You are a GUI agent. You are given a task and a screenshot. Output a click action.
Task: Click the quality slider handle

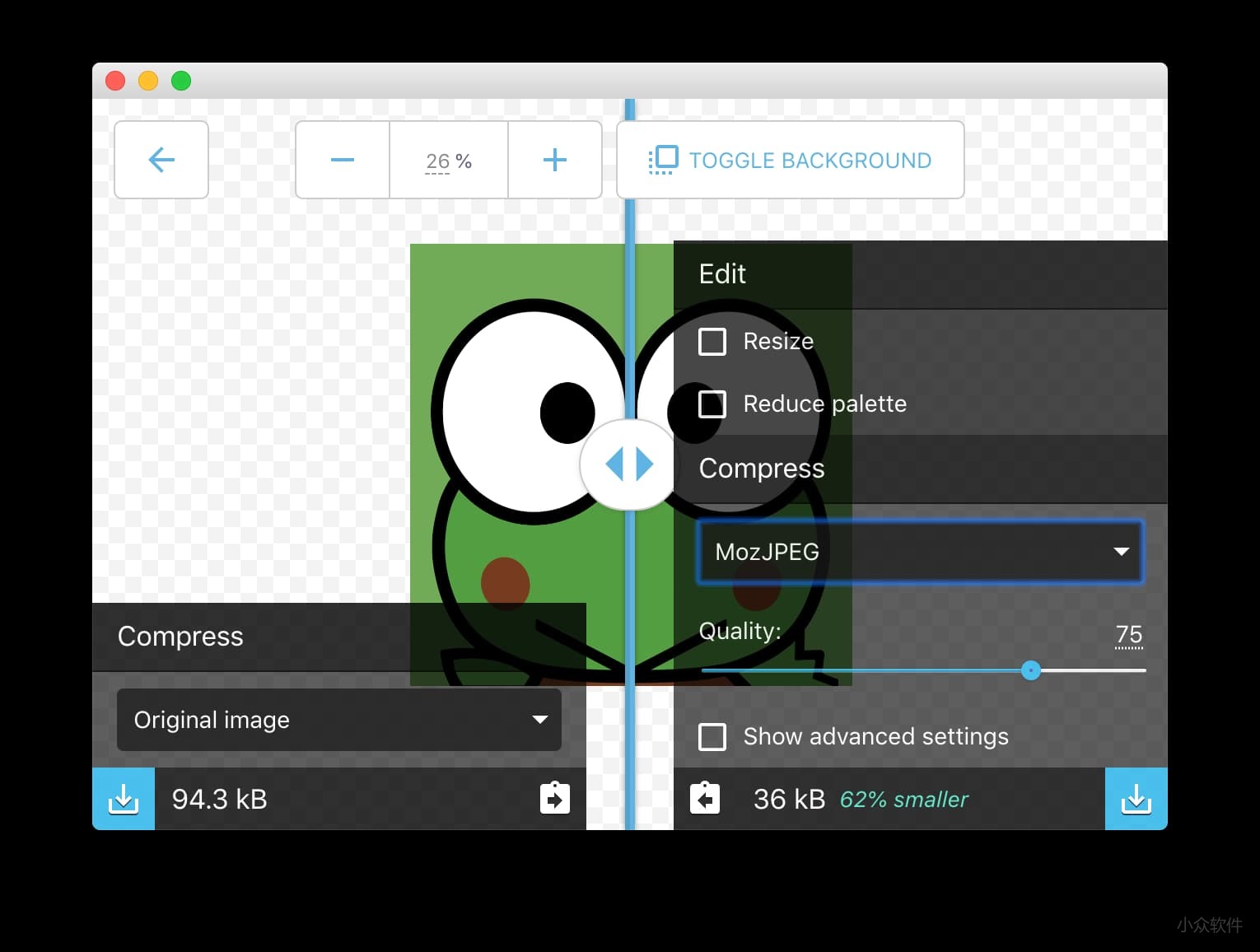tap(1030, 670)
